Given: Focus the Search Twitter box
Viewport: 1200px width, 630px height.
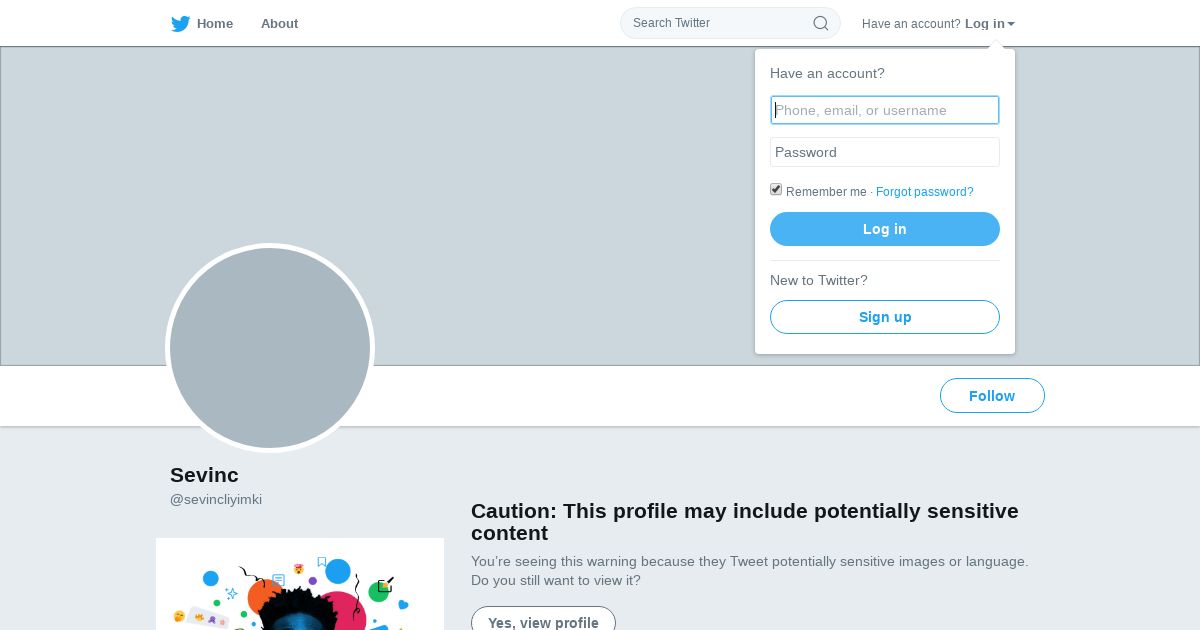Looking at the screenshot, I should 720,23.
